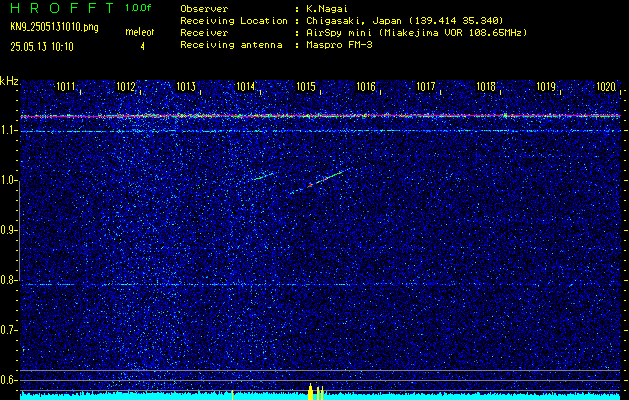Click the 1.1 frequency axis label
629x400 pixels.
pos(7,130)
